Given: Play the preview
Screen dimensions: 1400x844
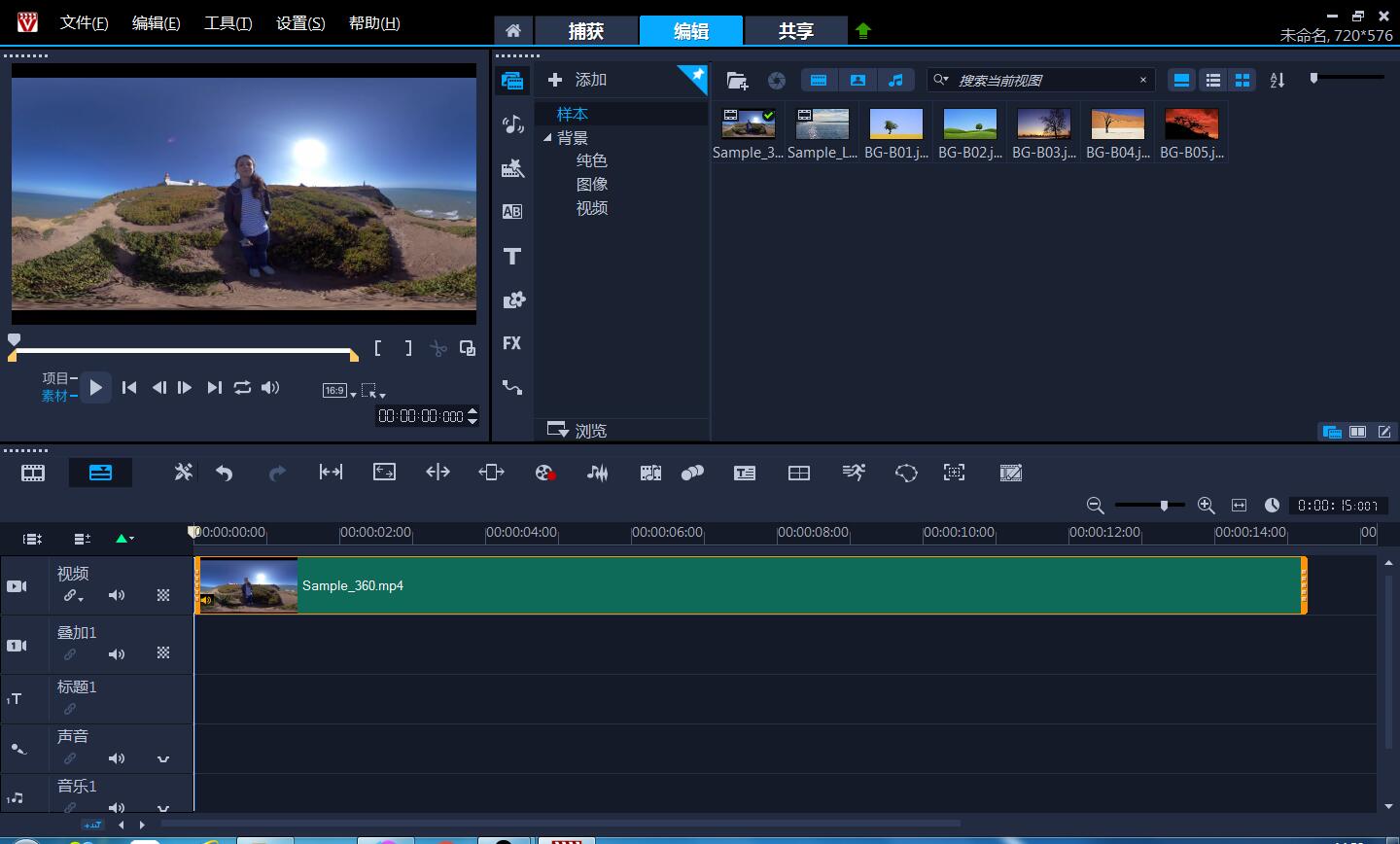Looking at the screenshot, I should pos(95,387).
